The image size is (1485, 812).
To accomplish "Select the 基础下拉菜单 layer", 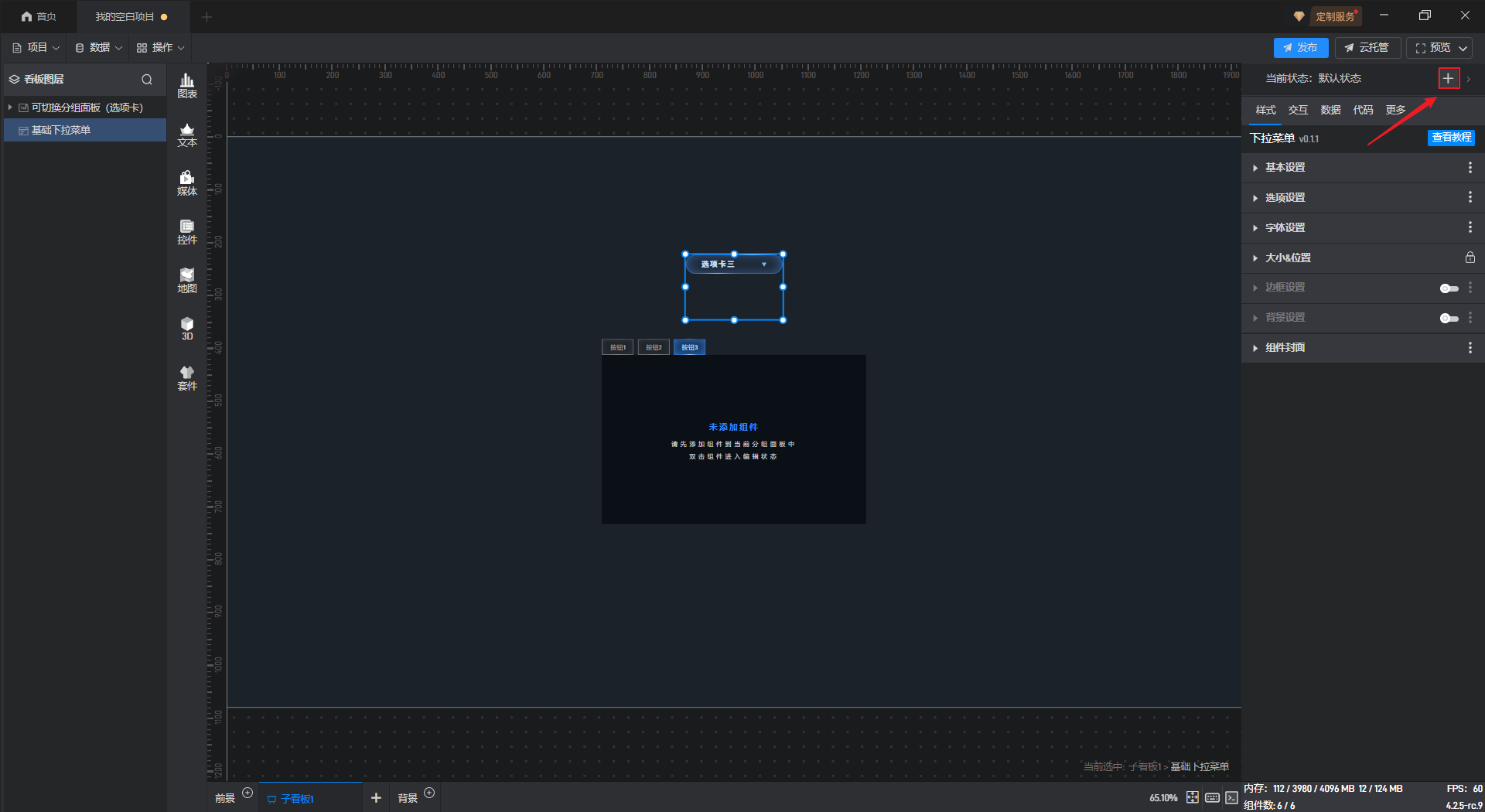I will 61,130.
